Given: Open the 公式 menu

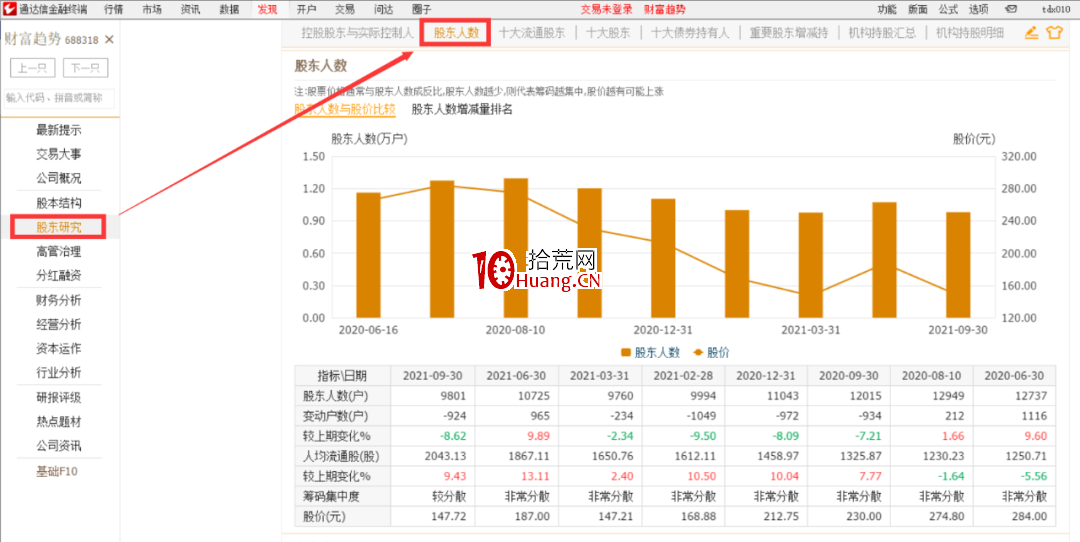Looking at the screenshot, I should pyautogui.click(x=948, y=10).
